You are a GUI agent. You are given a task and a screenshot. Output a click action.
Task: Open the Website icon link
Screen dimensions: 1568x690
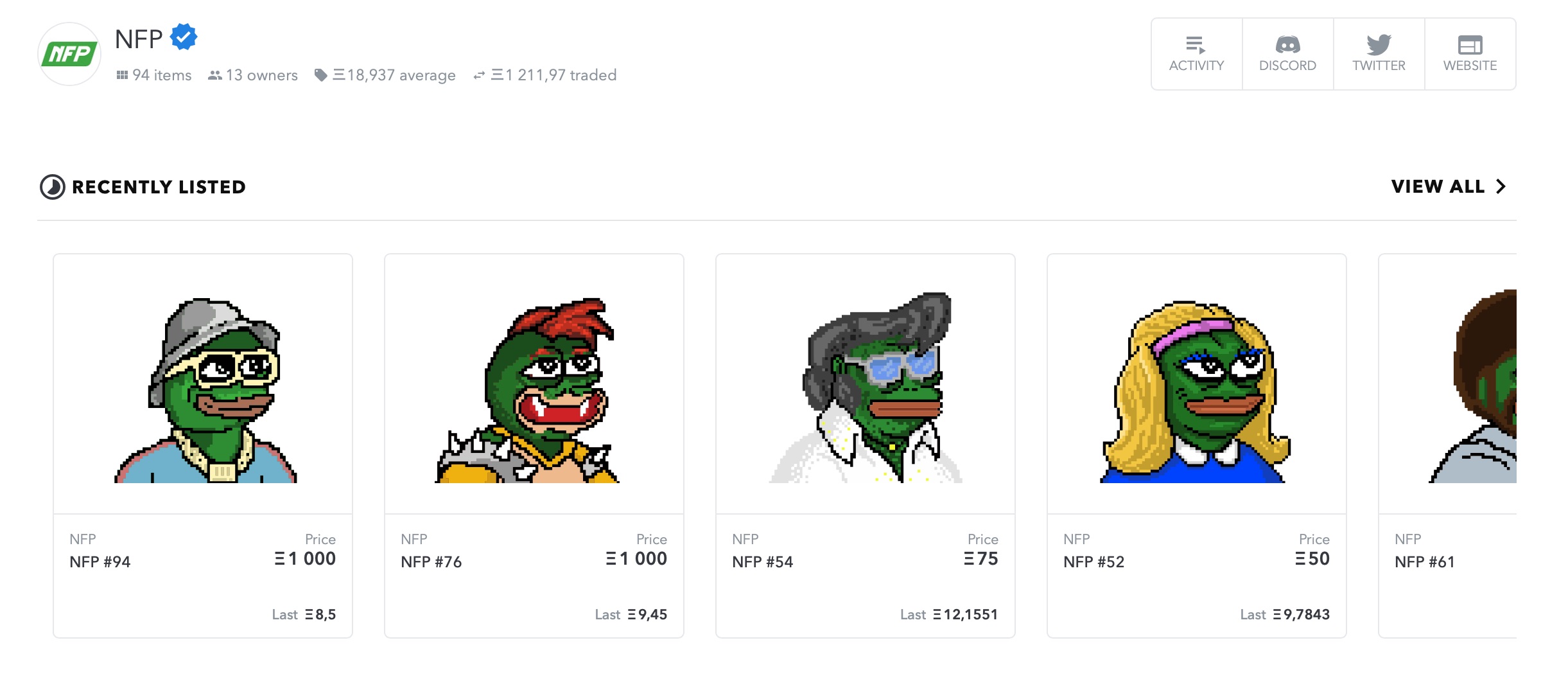(x=1470, y=46)
